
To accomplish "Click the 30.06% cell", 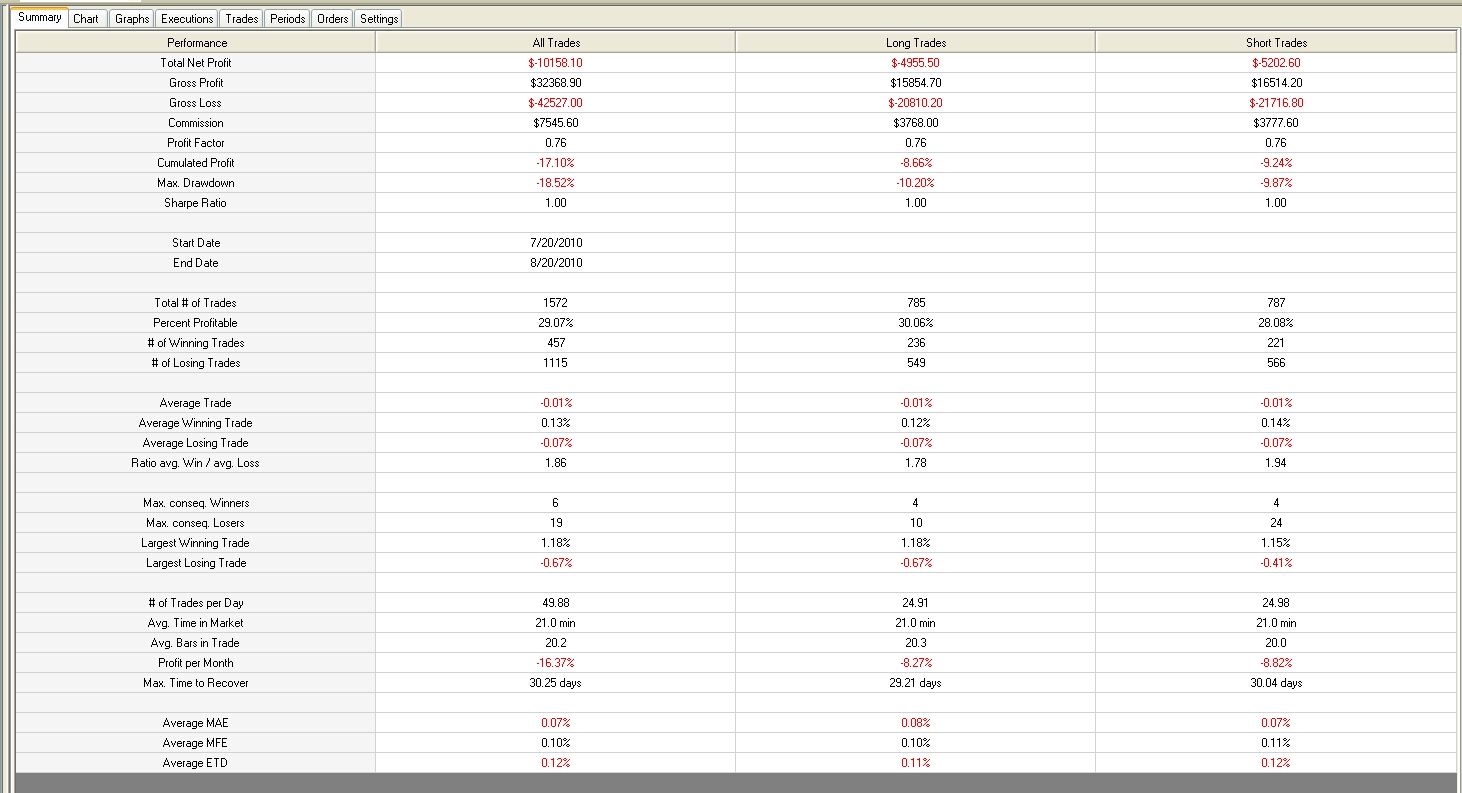I will 915,323.
